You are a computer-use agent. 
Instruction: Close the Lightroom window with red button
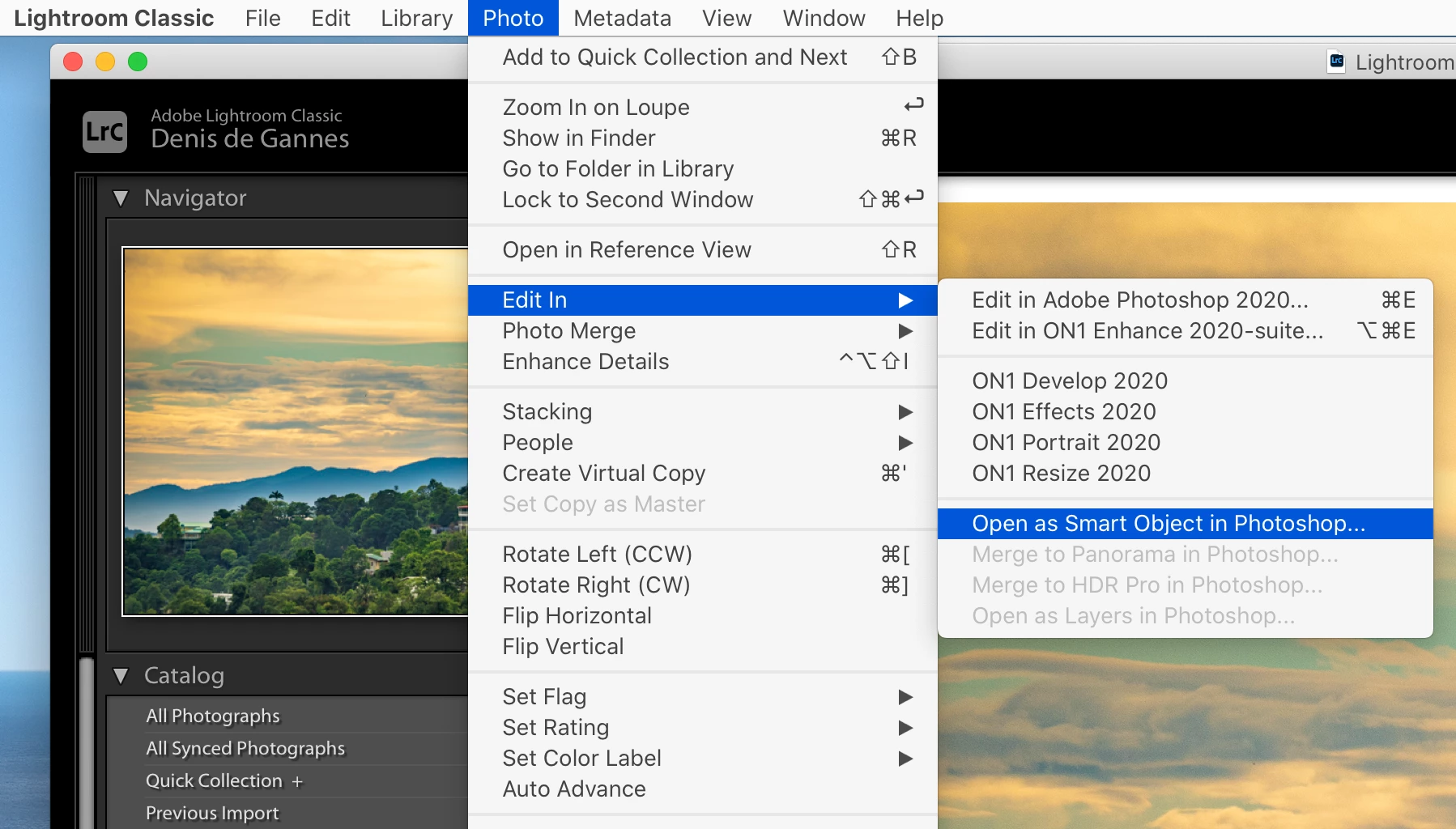pyautogui.click(x=73, y=62)
